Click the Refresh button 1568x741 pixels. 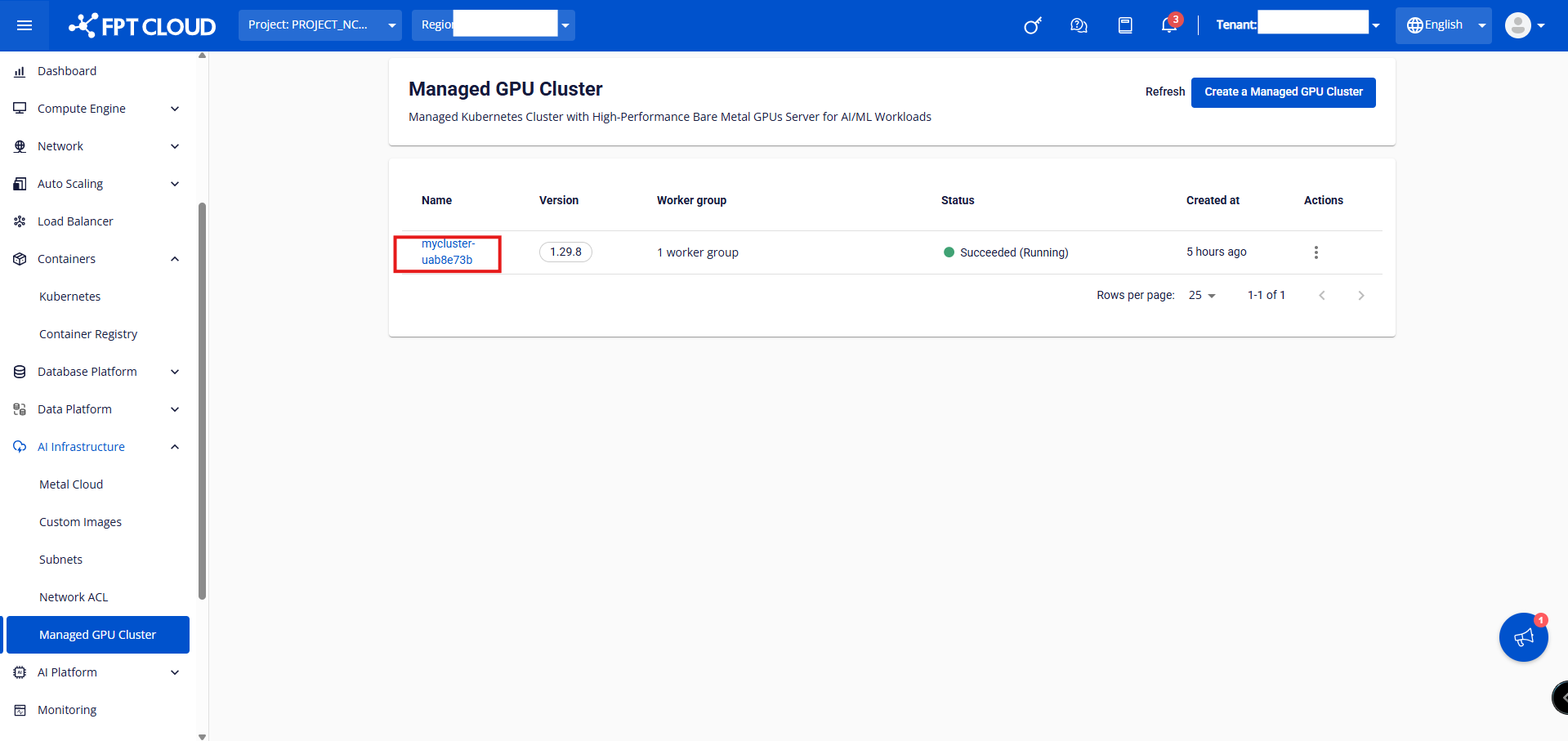coord(1164,92)
